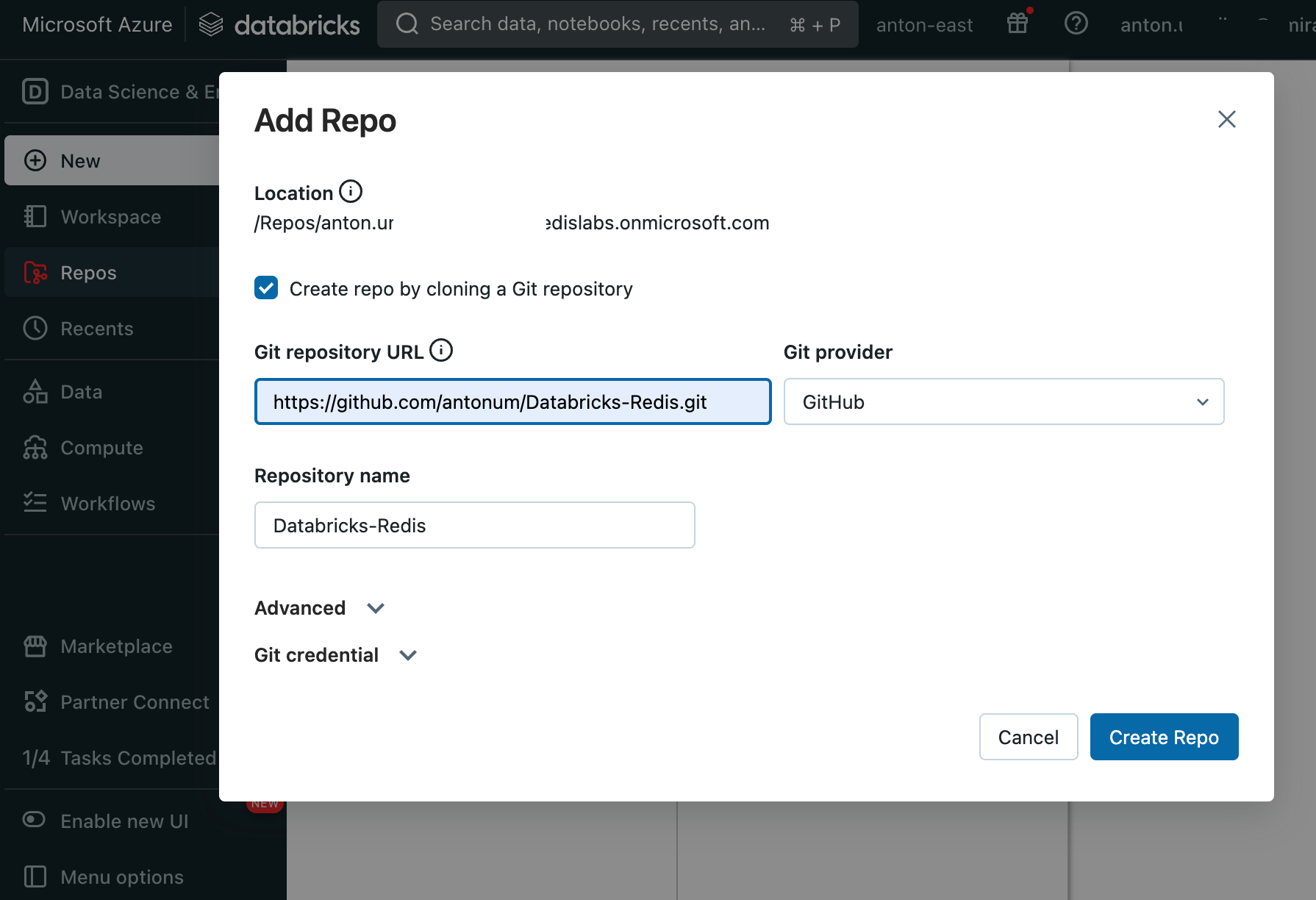Open the anton-east workspace selector
This screenshot has height=900, width=1316.
pyautogui.click(x=924, y=25)
